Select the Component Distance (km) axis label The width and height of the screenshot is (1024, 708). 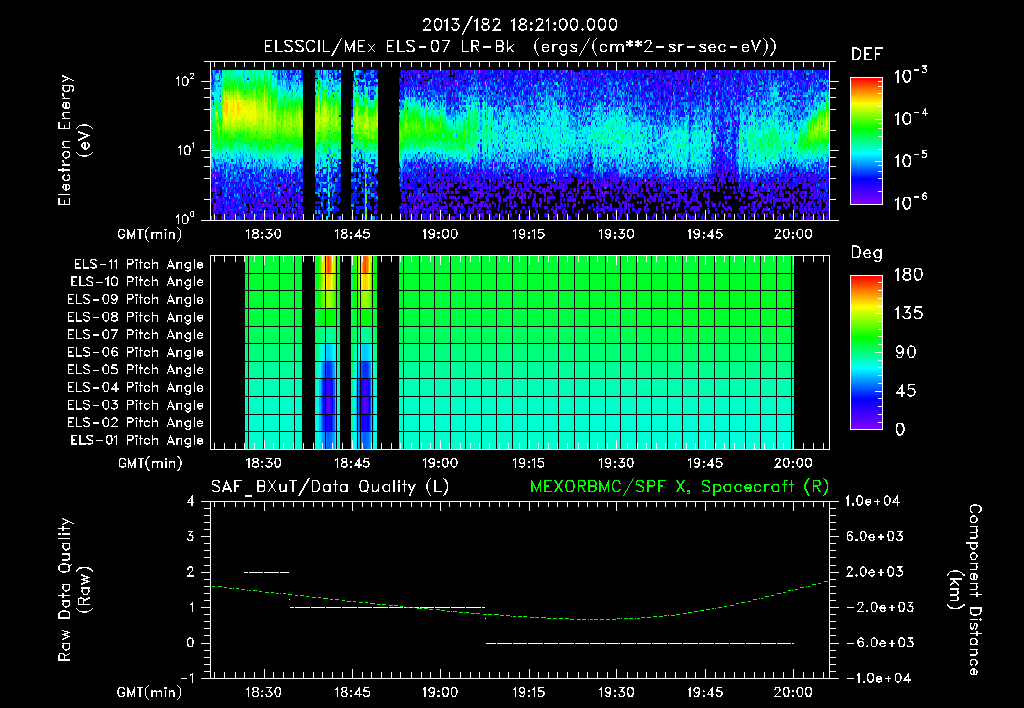pos(965,590)
